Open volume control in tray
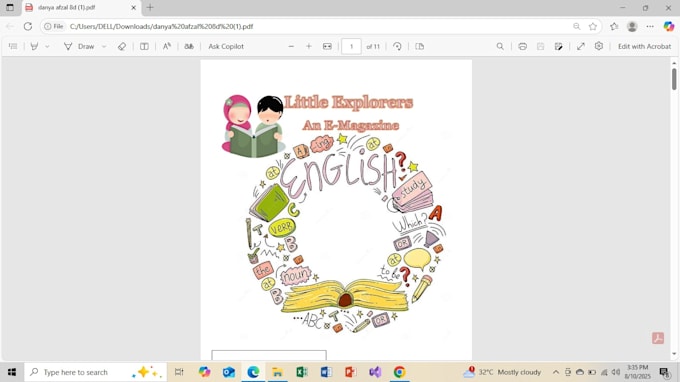The width and height of the screenshot is (680, 382). [616, 372]
